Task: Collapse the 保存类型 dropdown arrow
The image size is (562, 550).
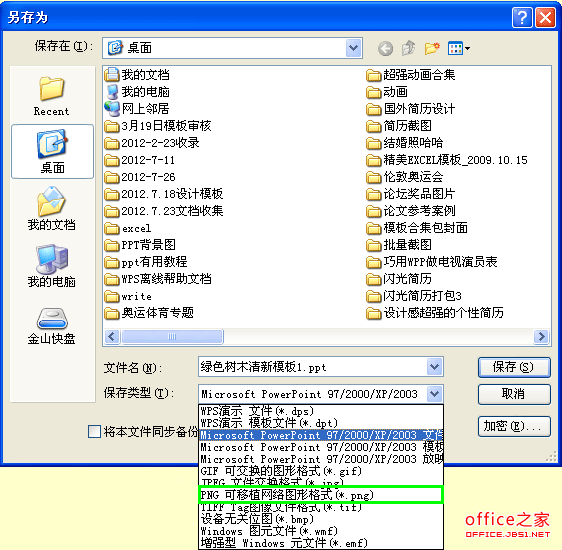Action: [x=434, y=394]
